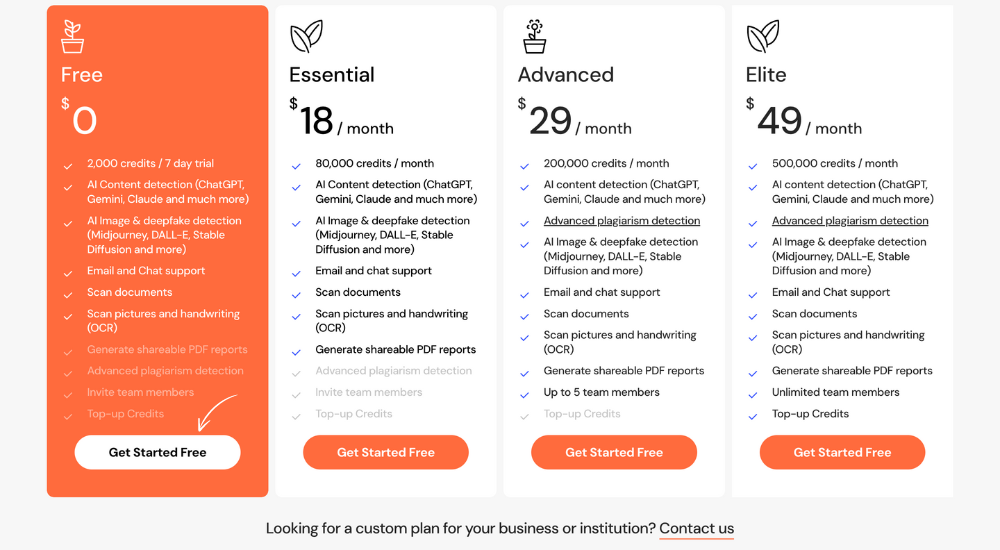
Task: Click the Essential plan heading
Action: coord(332,75)
